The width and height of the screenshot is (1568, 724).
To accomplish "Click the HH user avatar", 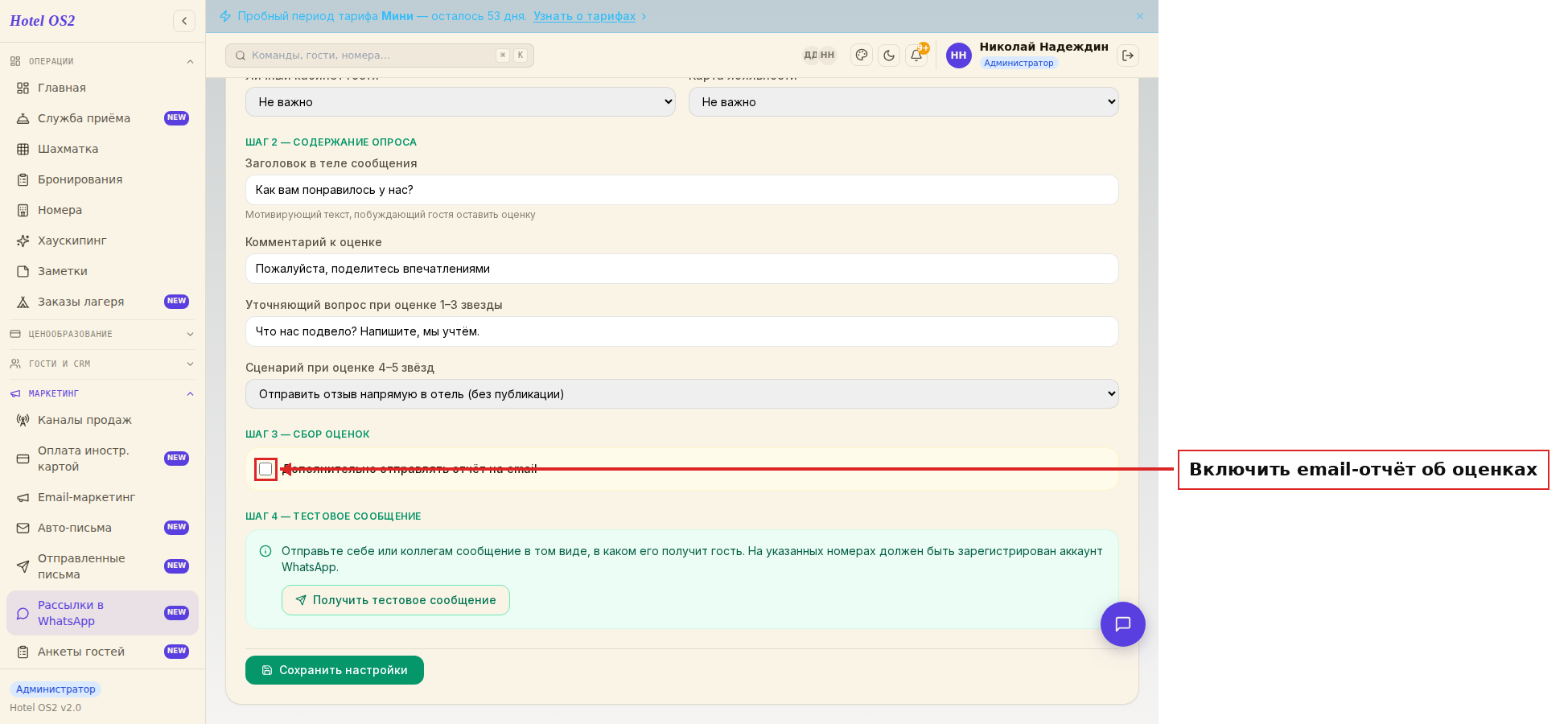I will (x=958, y=56).
